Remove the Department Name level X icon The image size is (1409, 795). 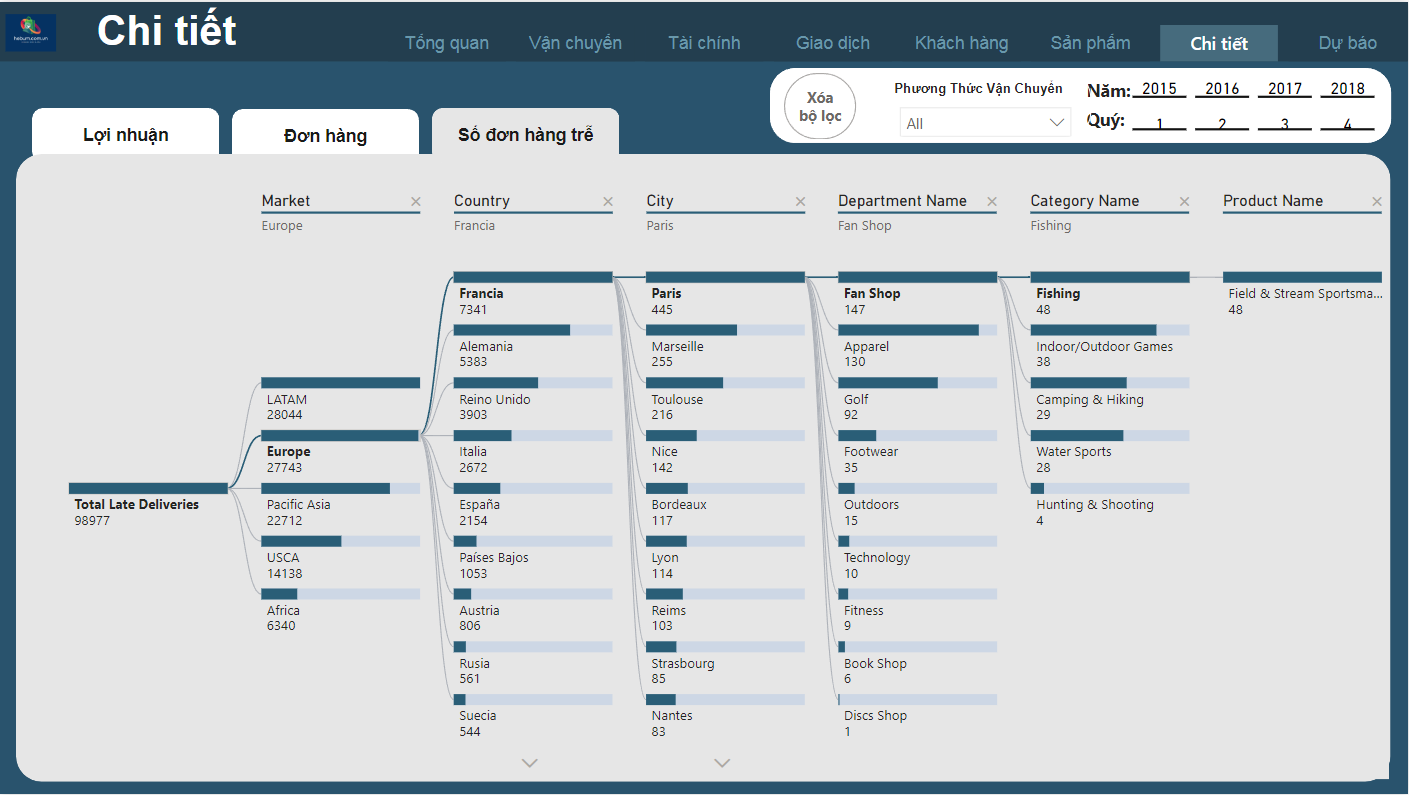pyautogui.click(x=992, y=202)
